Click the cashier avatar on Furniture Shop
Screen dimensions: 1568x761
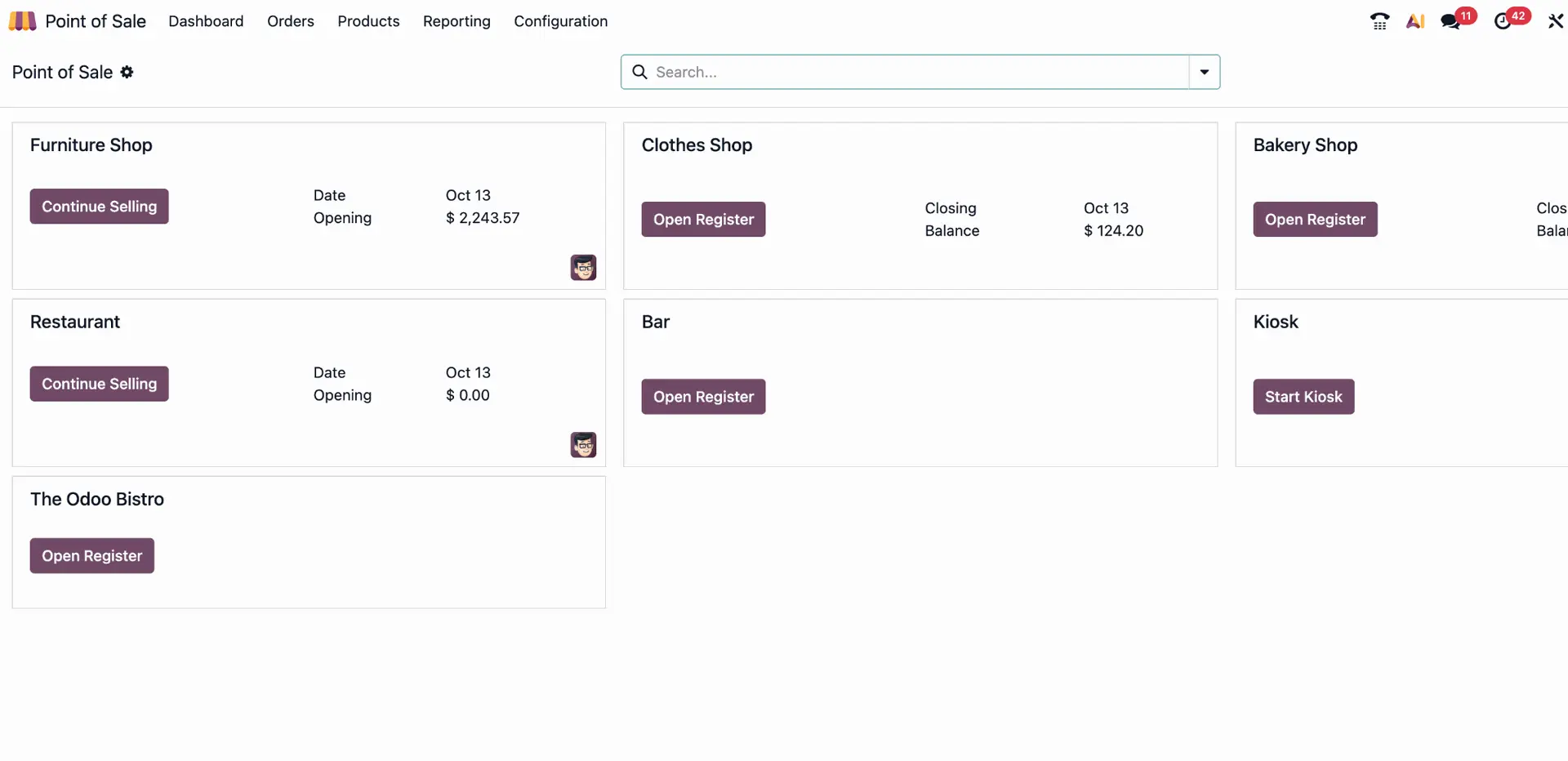click(x=583, y=267)
